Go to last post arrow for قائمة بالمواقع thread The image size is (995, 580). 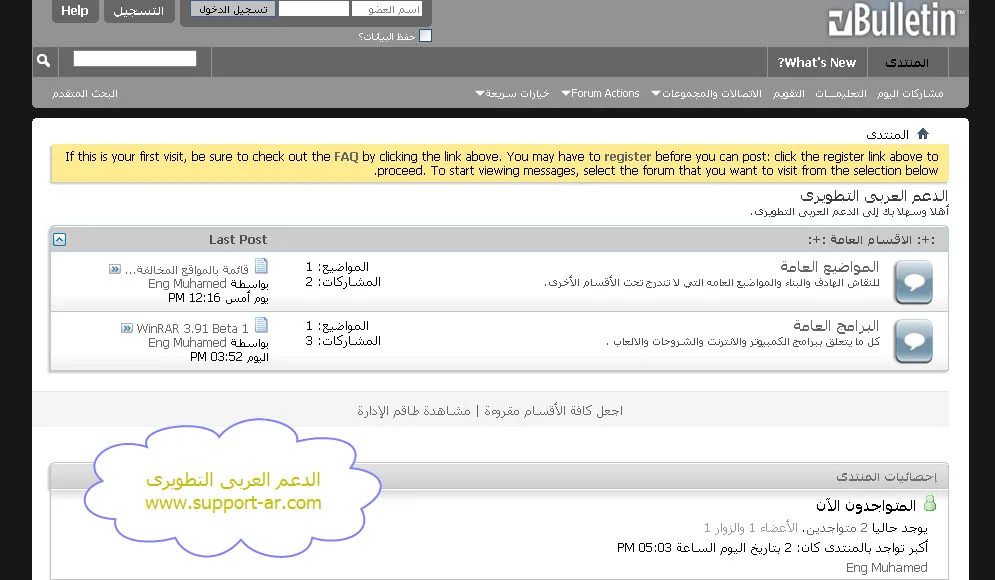[x=115, y=269]
